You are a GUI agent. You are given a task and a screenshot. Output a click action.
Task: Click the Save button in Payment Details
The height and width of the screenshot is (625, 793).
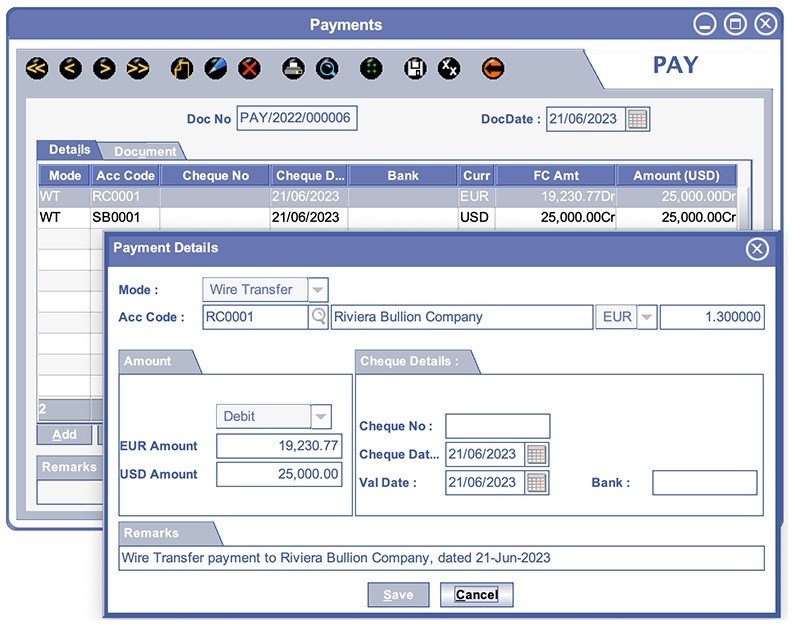[398, 595]
